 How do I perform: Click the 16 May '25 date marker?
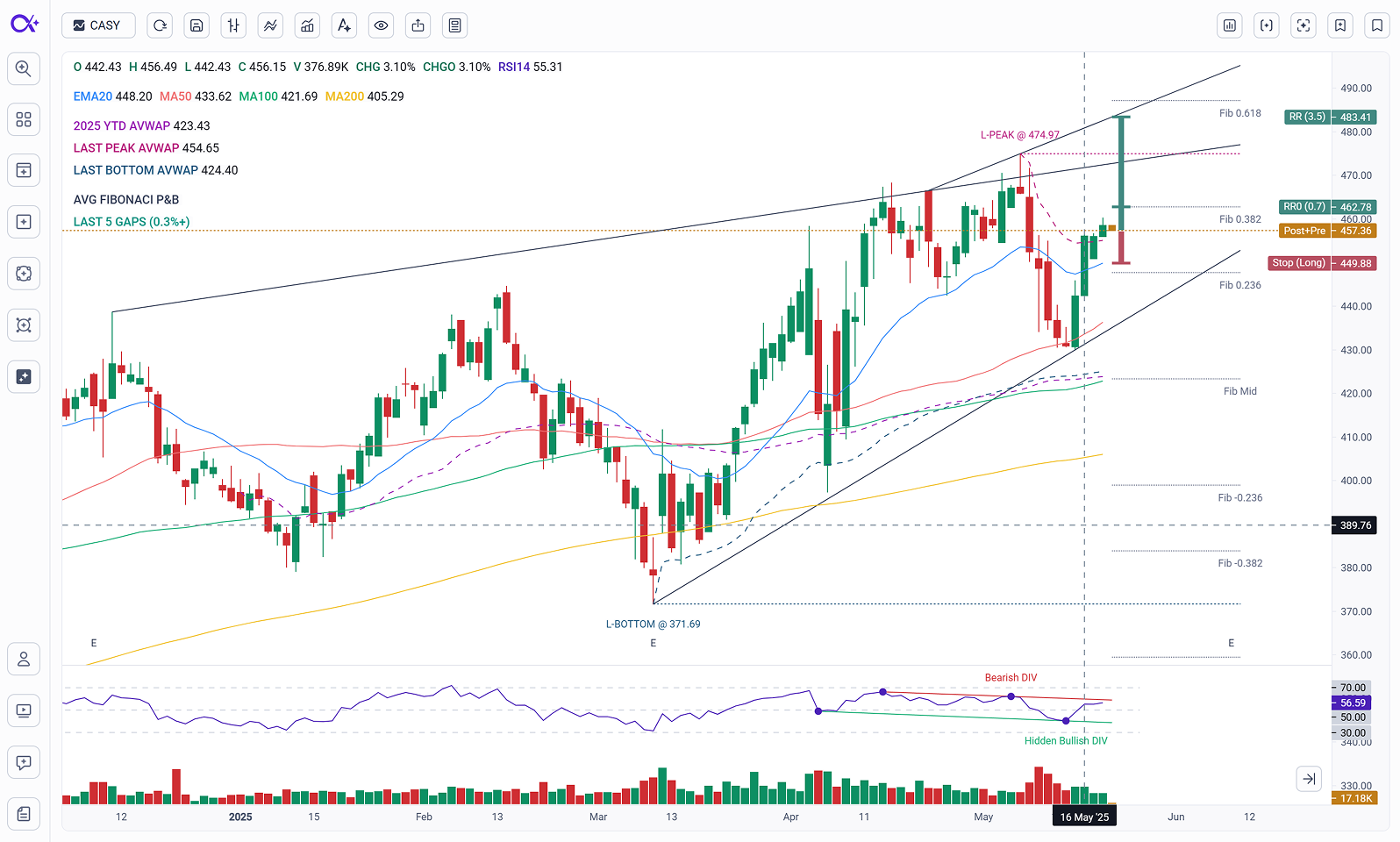(1084, 817)
